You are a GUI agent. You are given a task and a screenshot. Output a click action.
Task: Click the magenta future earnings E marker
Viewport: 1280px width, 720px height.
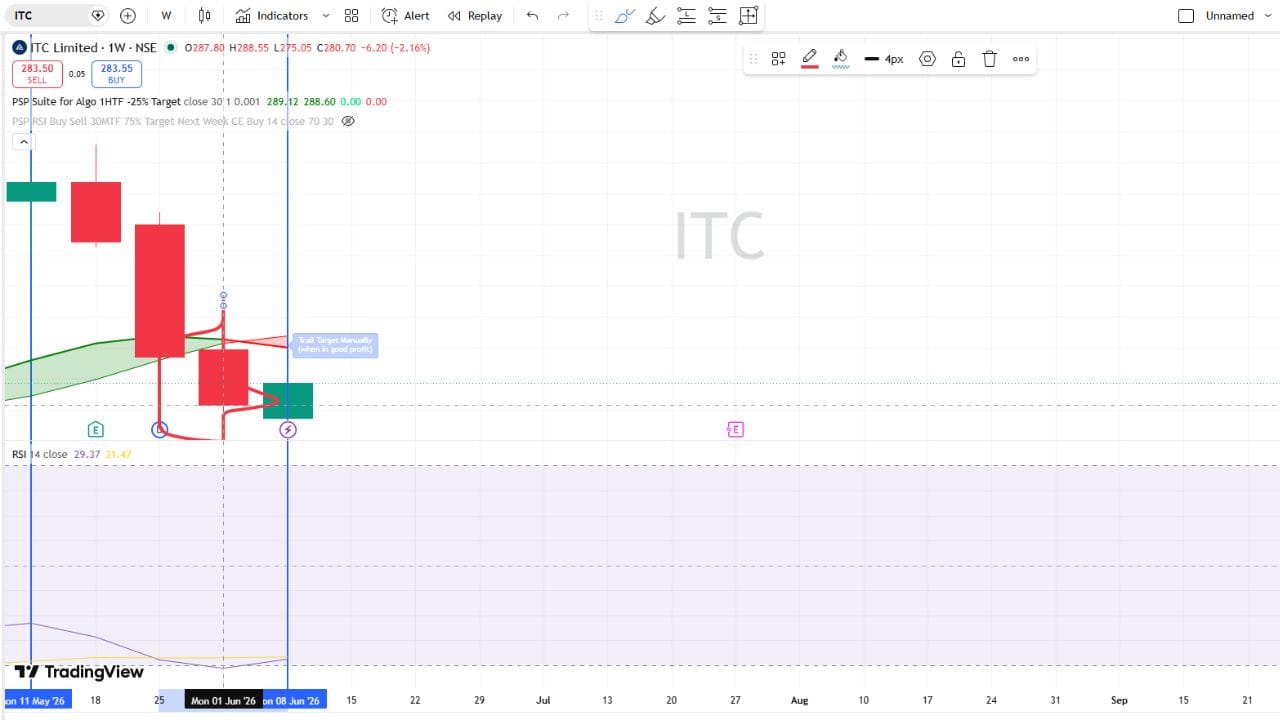tap(735, 430)
